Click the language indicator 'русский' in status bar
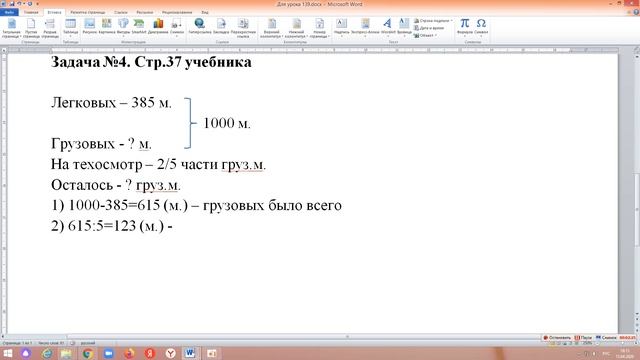 pyautogui.click(x=87, y=343)
